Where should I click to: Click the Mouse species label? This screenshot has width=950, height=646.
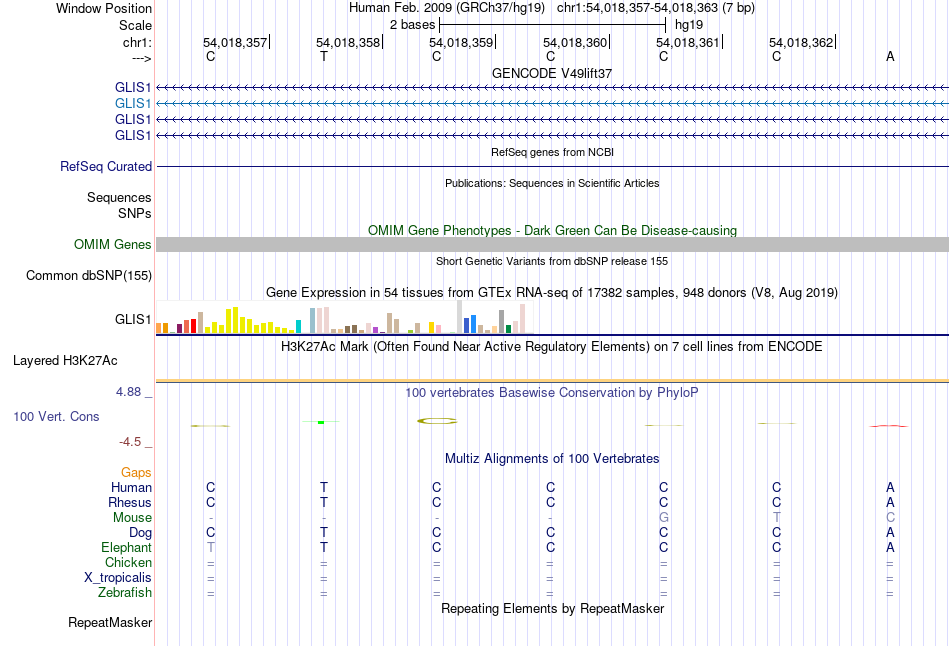click(132, 518)
